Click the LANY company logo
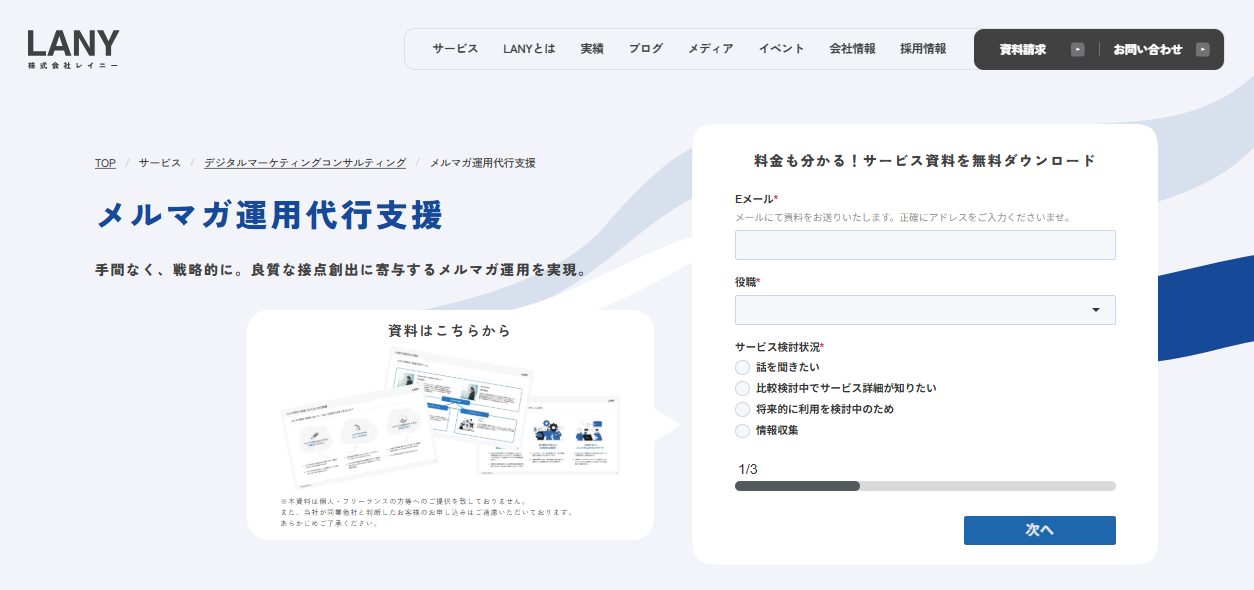The height and width of the screenshot is (590, 1254). point(73,49)
